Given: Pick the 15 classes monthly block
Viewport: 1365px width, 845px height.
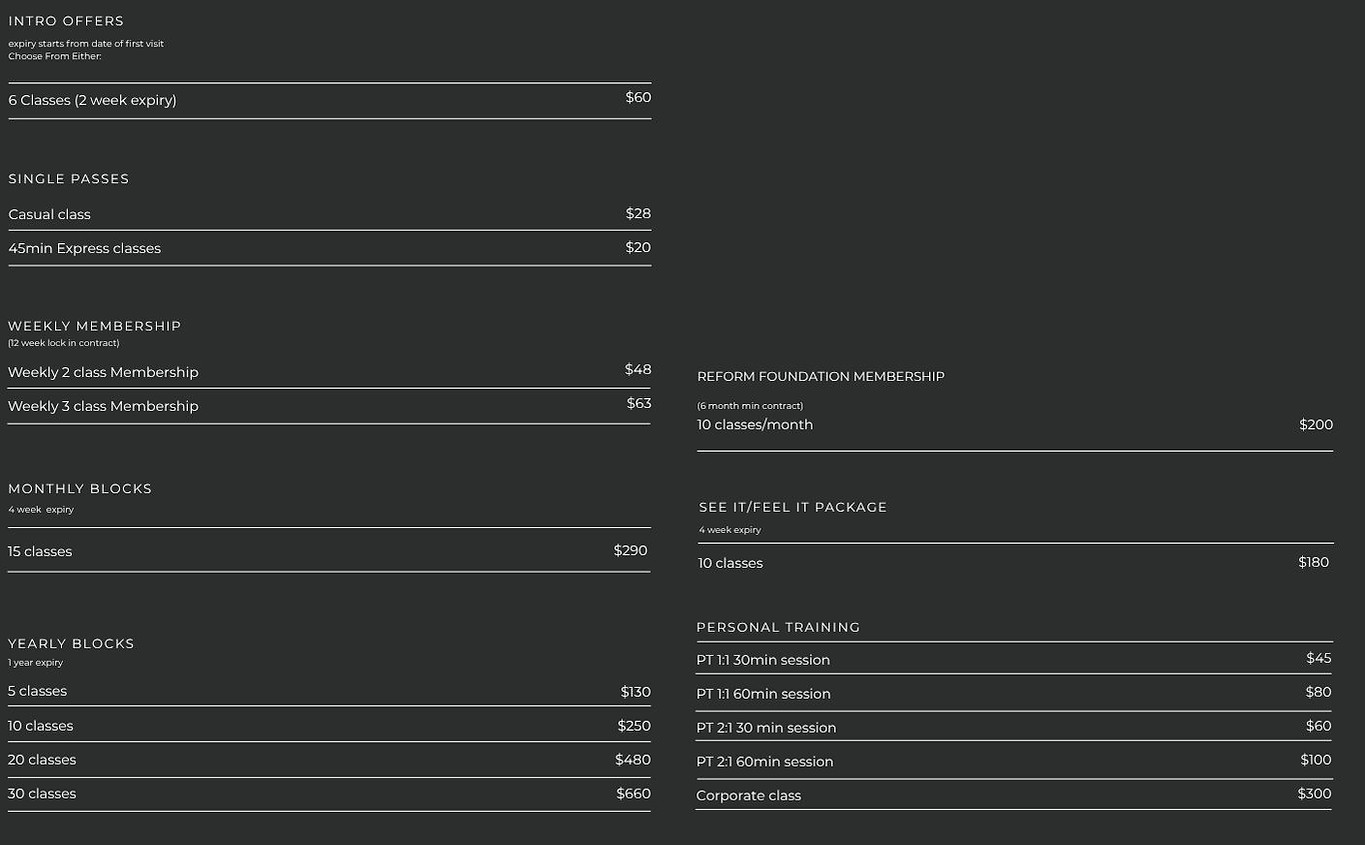Looking at the screenshot, I should coord(330,551).
